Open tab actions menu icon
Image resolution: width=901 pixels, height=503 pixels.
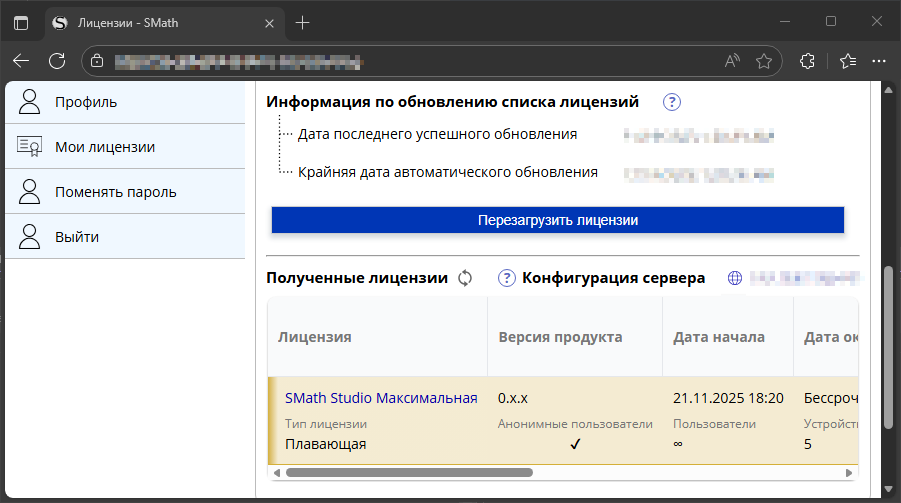coord(21,23)
